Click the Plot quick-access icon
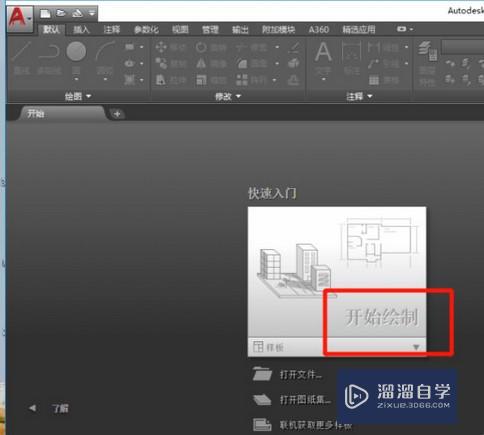This screenshot has height=435, width=484. pos(77,13)
